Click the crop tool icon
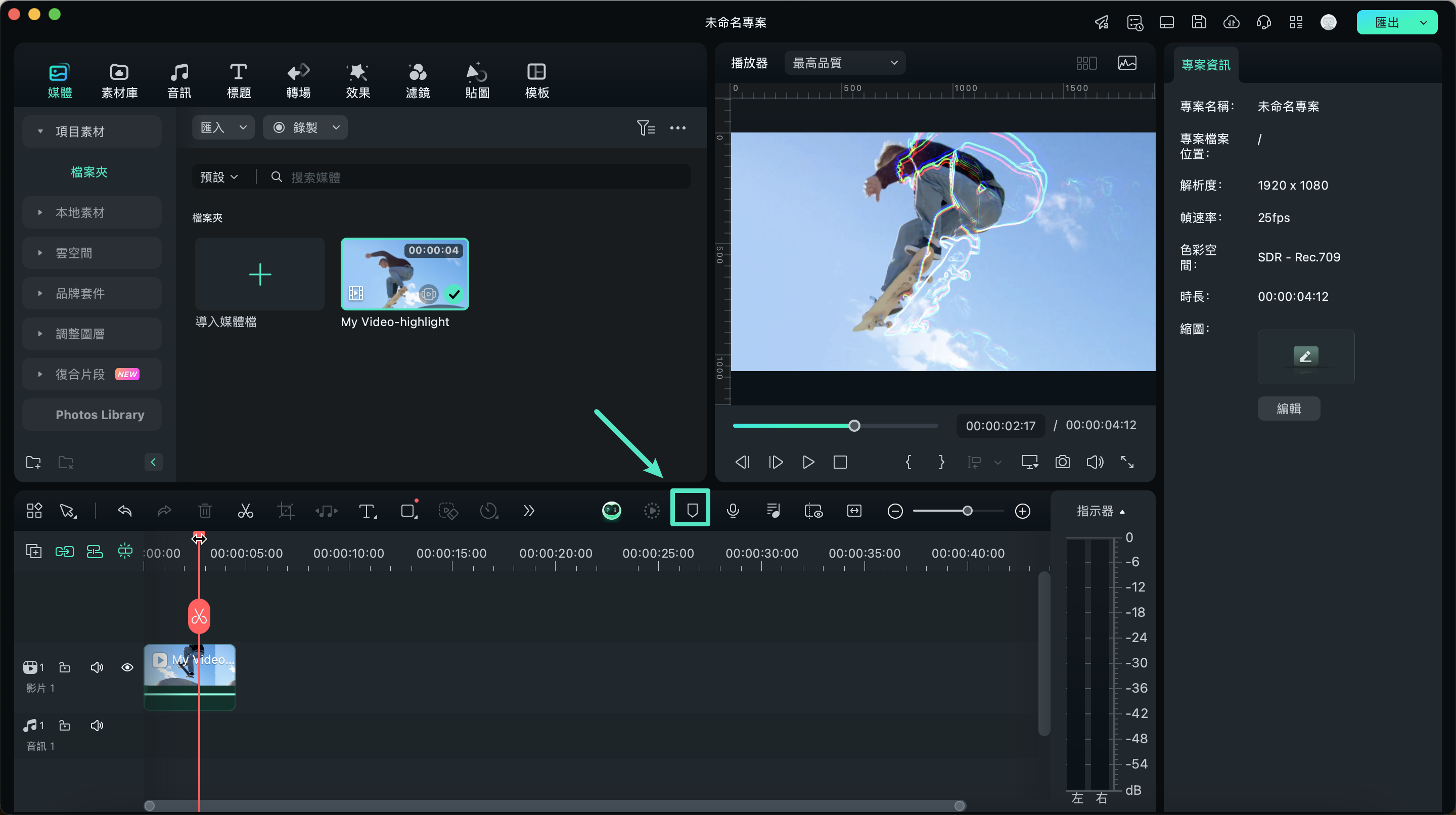This screenshot has width=1456, height=815. click(286, 511)
